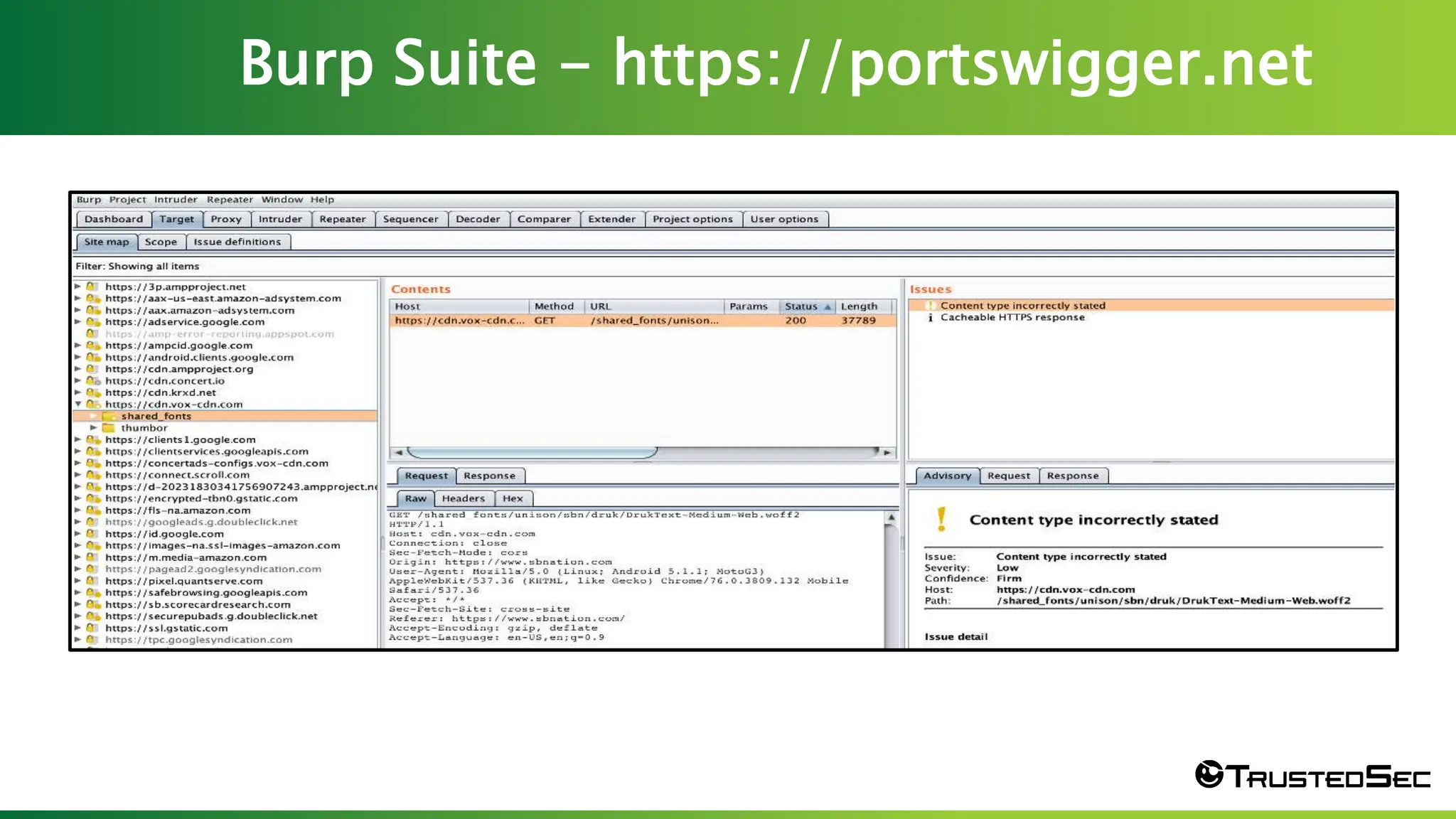The height and width of the screenshot is (819, 1456).
Task: Go to the Project options tab
Action: (693, 219)
